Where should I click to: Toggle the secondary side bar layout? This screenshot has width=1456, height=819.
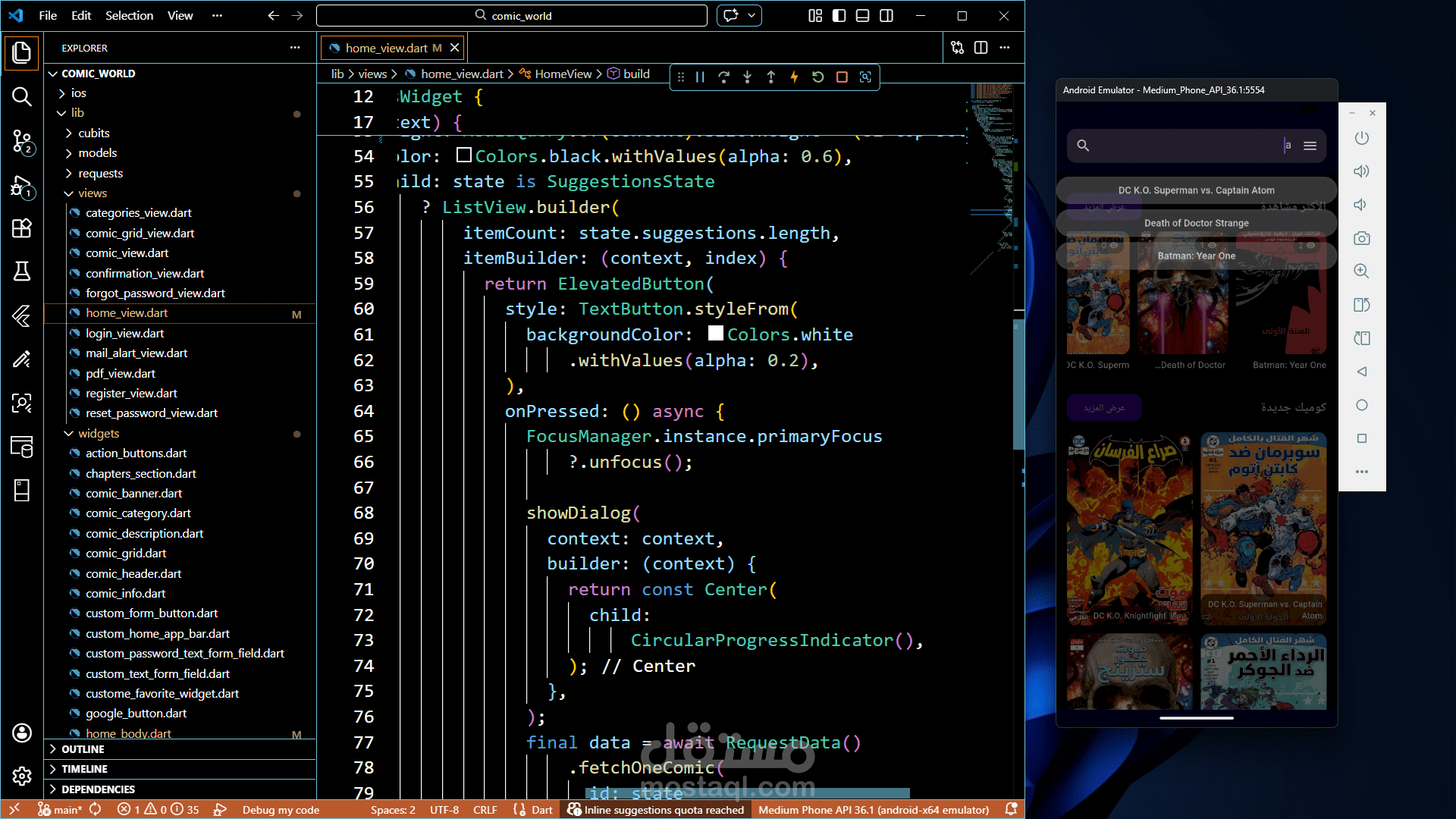tap(886, 16)
